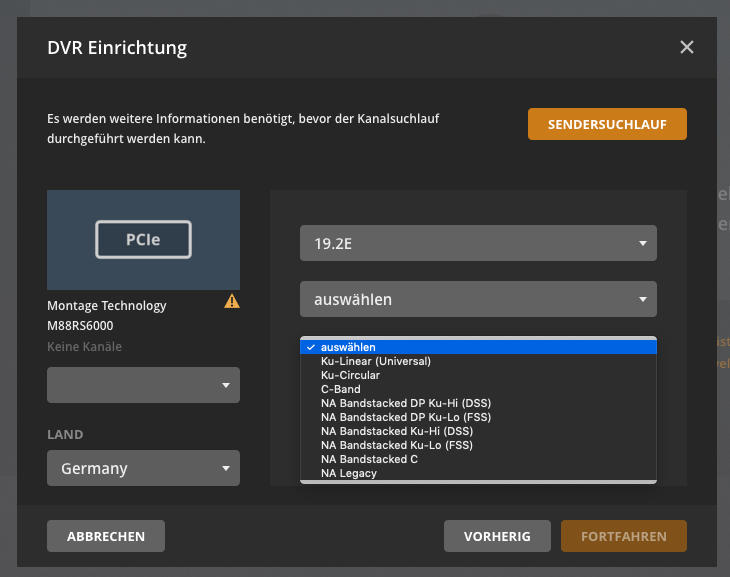730x577 pixels.
Task: Click ABBRECHEN to cancel setup
Action: coord(106,536)
